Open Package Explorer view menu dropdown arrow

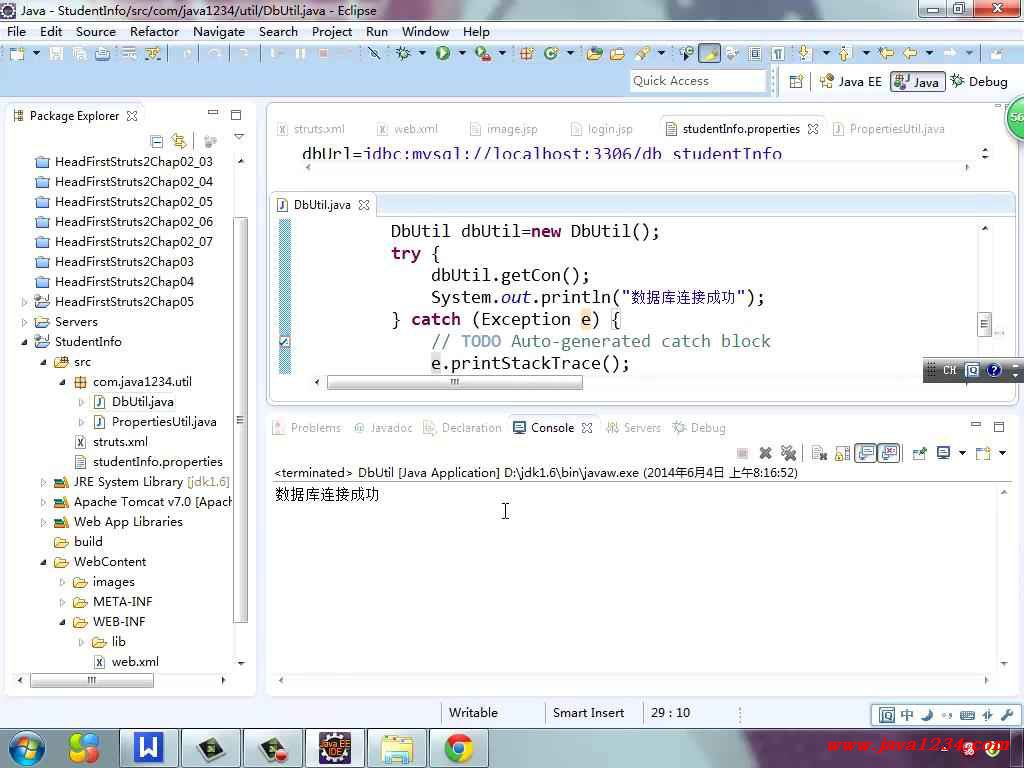tap(239, 137)
